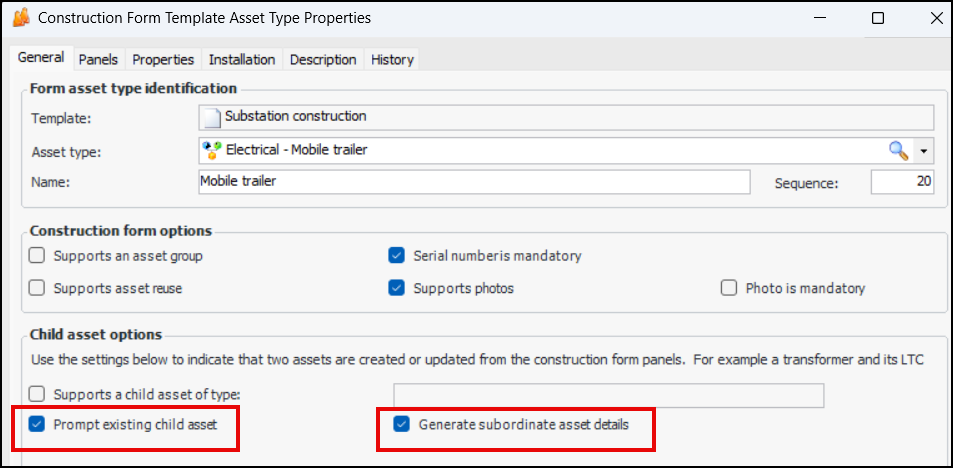Maximize the properties window
953x468 pixels.
[x=878, y=18]
